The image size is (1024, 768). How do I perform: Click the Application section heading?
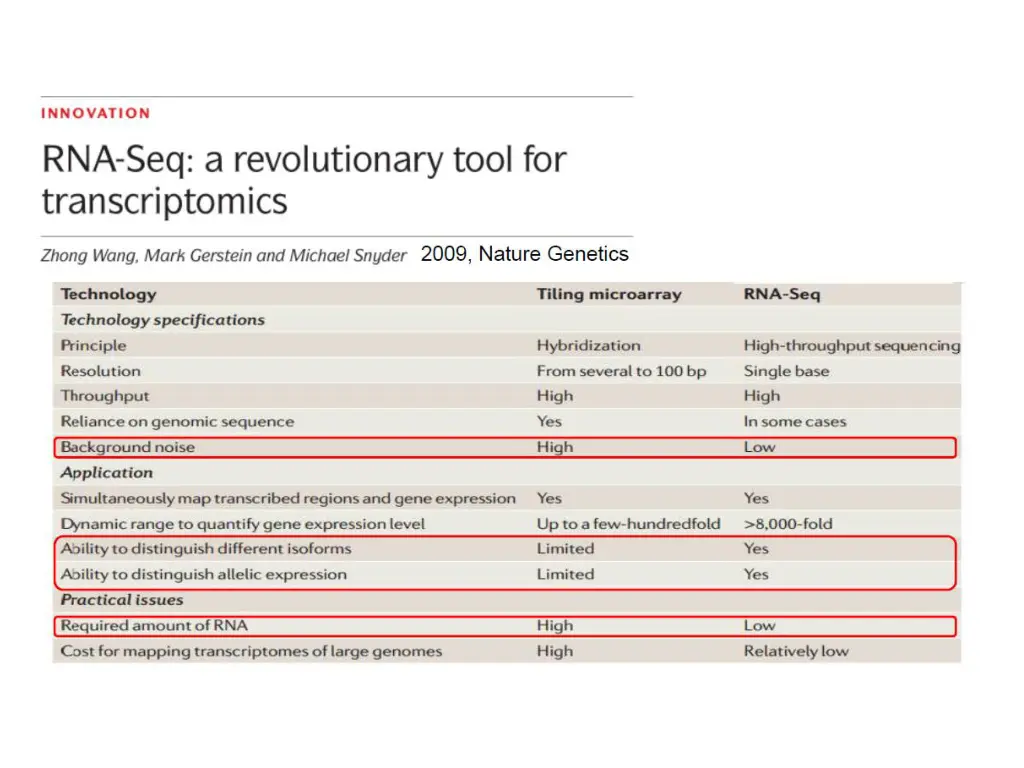pos(107,473)
